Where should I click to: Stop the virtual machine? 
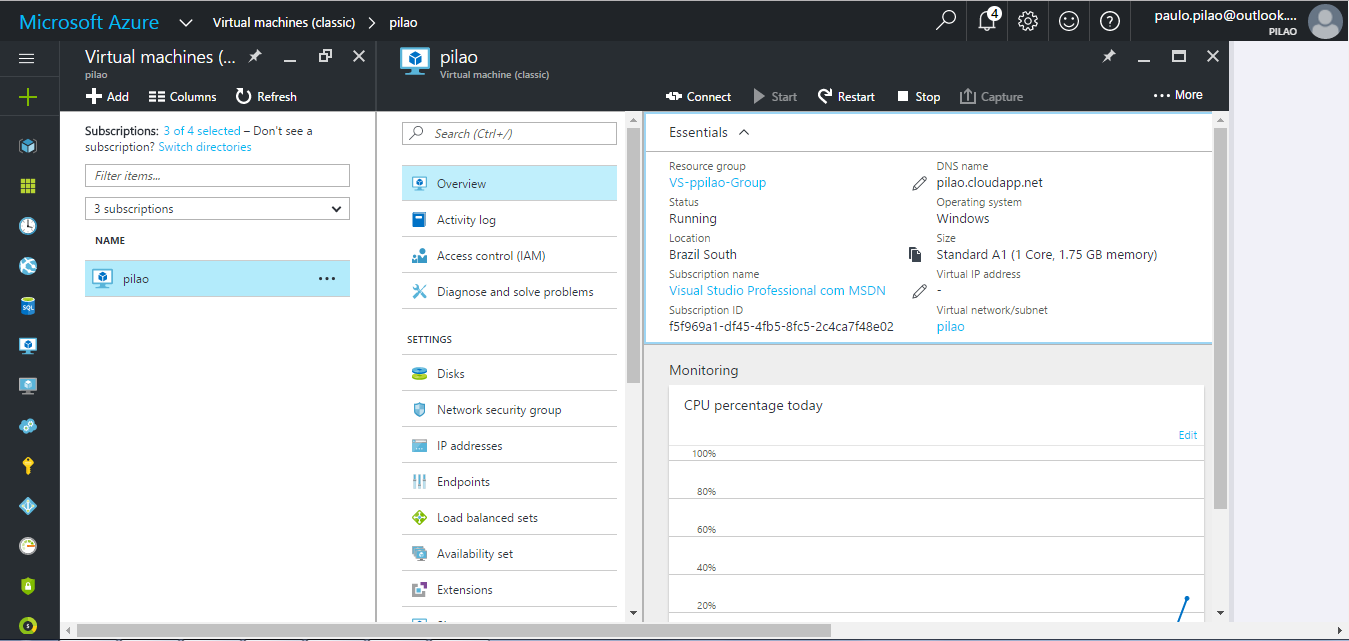pyautogui.click(x=918, y=97)
